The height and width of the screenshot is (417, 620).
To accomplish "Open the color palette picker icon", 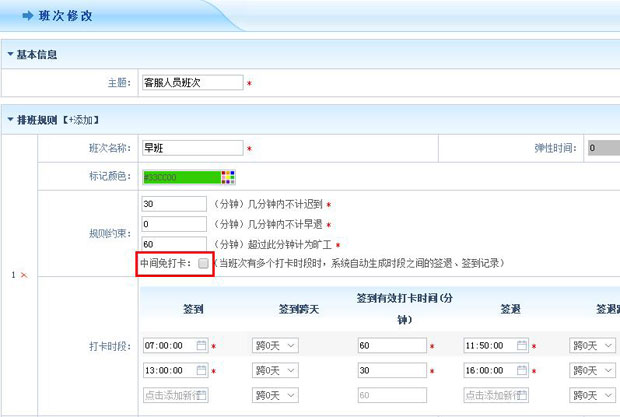I will [228, 177].
